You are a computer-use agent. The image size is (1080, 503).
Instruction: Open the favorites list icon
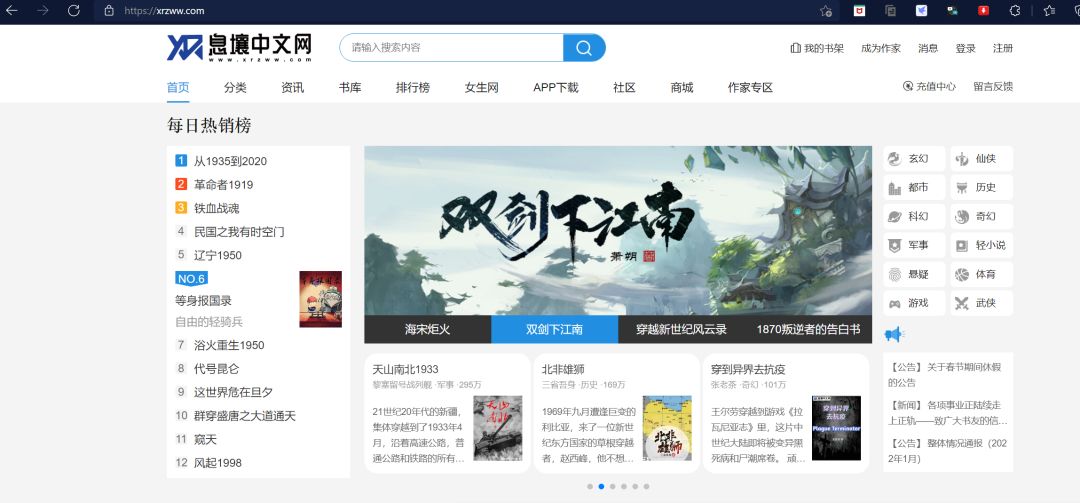click(1049, 10)
